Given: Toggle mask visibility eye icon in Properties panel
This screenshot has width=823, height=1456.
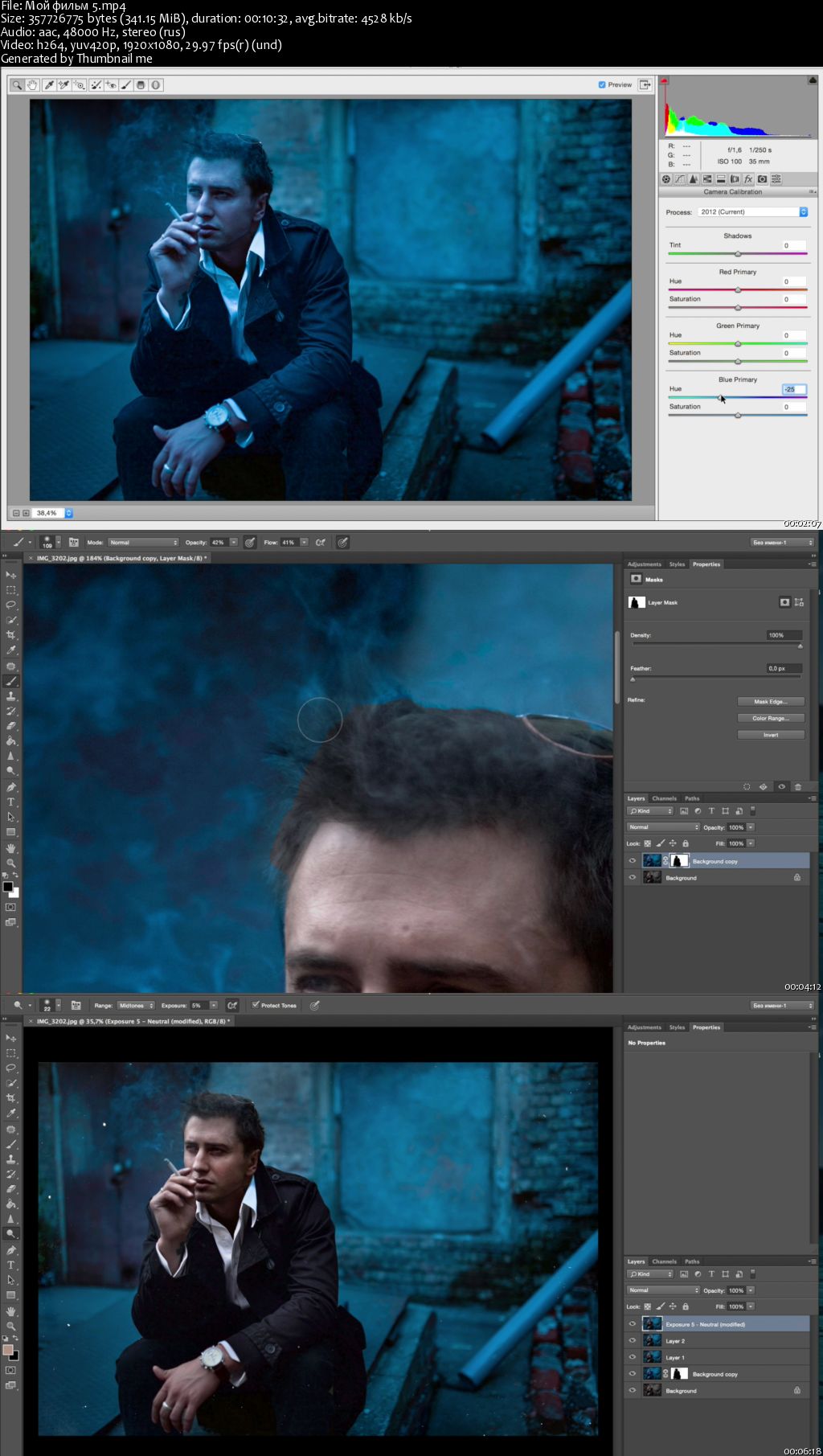Looking at the screenshot, I should [x=781, y=786].
